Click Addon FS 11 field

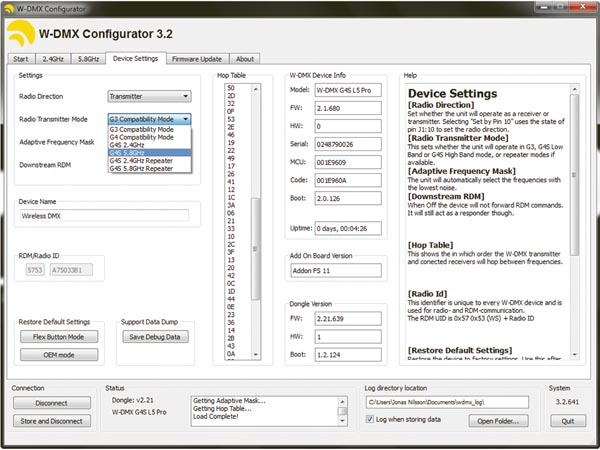336,271
